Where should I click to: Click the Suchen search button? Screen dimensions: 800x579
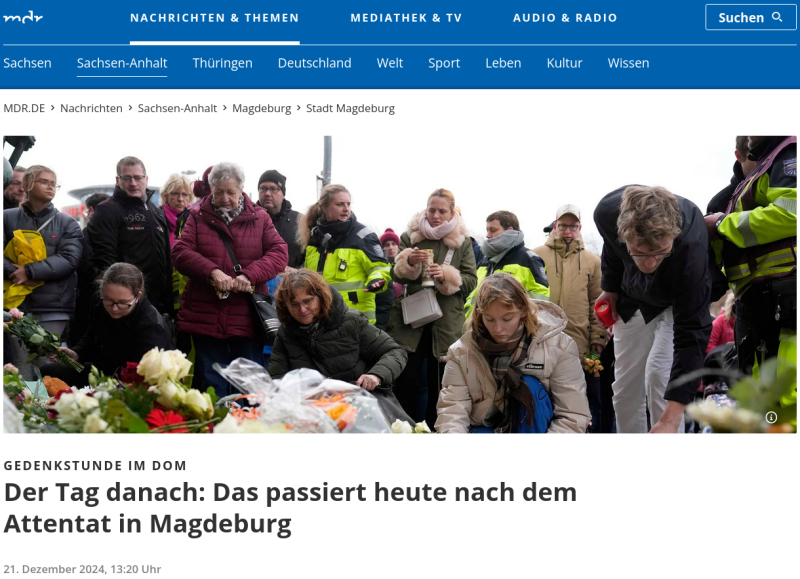tap(750, 17)
